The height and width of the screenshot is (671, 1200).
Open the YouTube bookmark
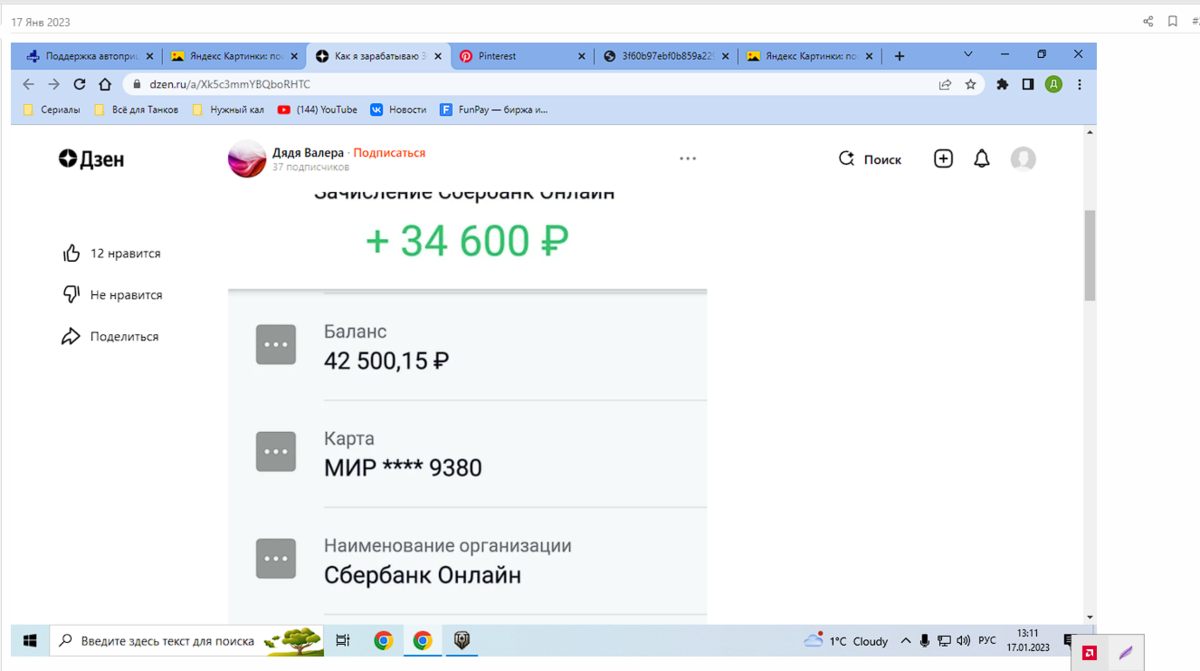click(x=317, y=110)
